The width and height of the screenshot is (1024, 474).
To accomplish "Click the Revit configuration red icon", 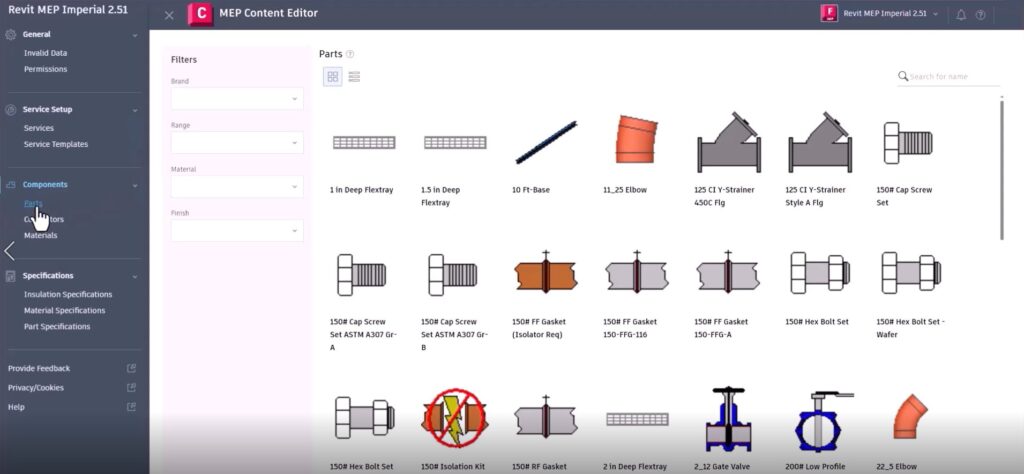I will (x=829, y=14).
